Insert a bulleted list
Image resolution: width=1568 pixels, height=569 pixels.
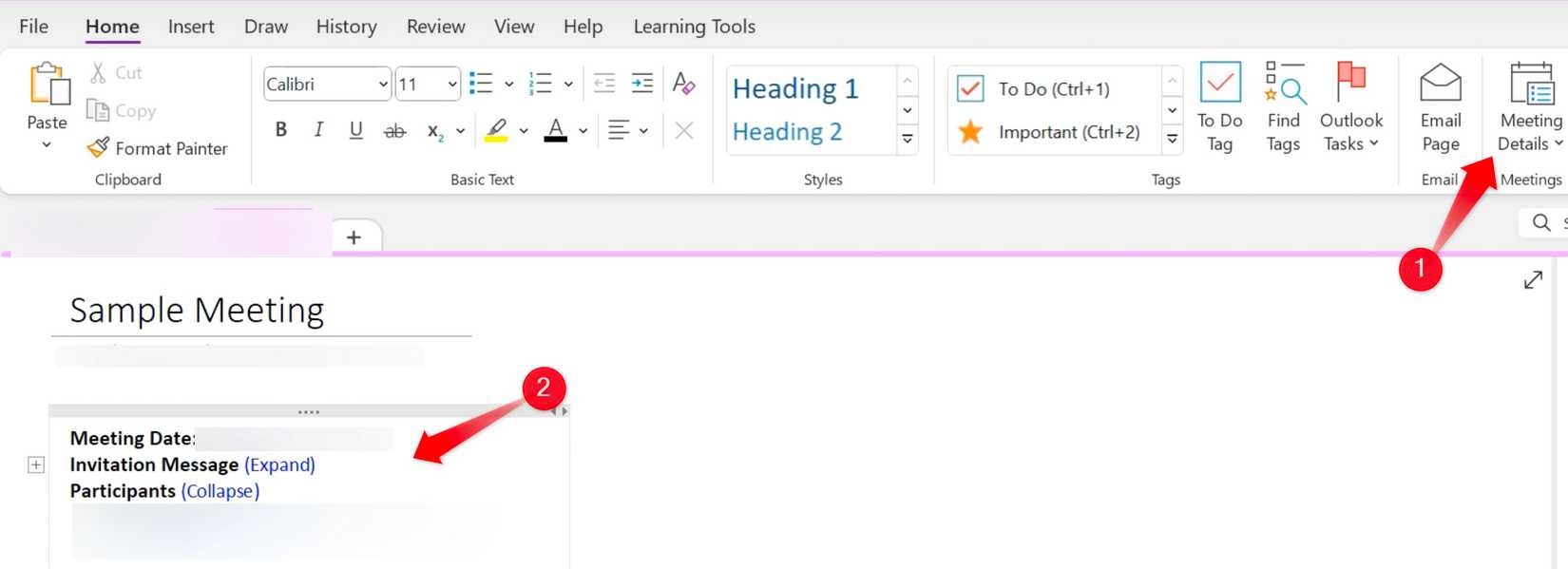point(481,84)
